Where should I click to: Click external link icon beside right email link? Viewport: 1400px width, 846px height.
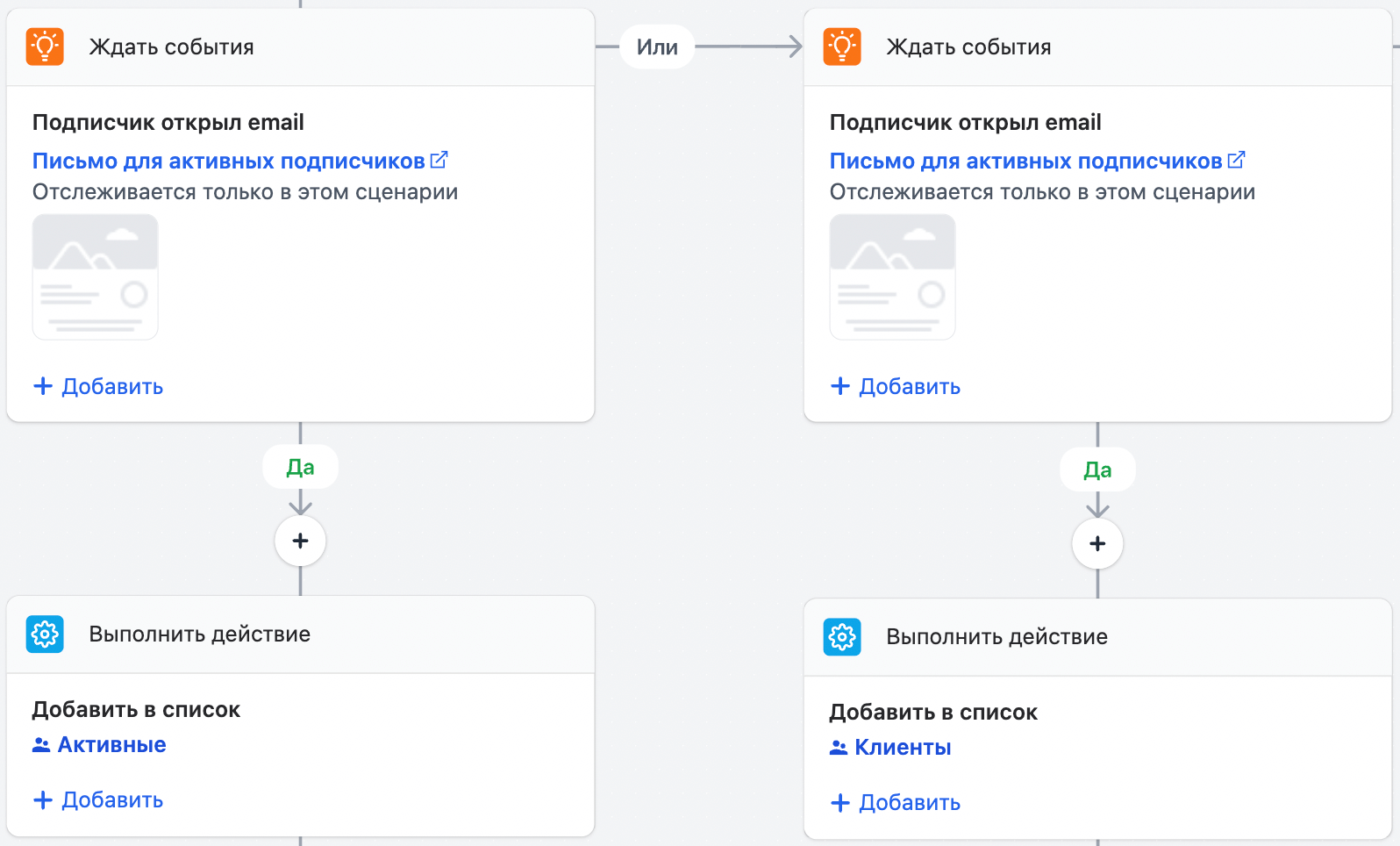tap(1237, 161)
